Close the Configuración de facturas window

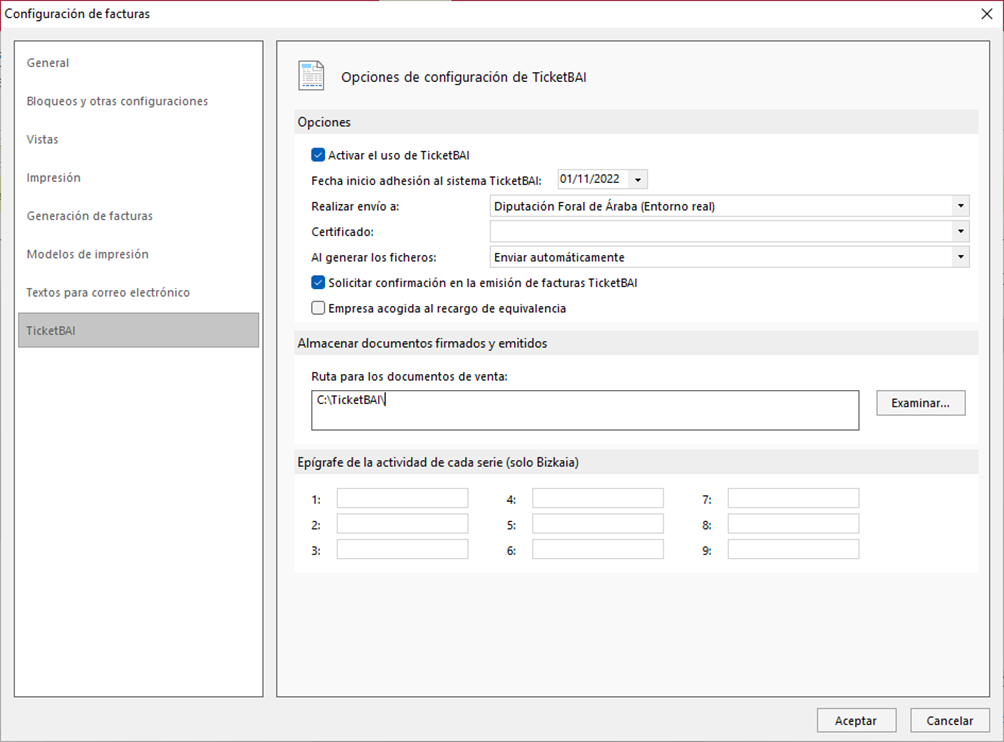coord(987,14)
